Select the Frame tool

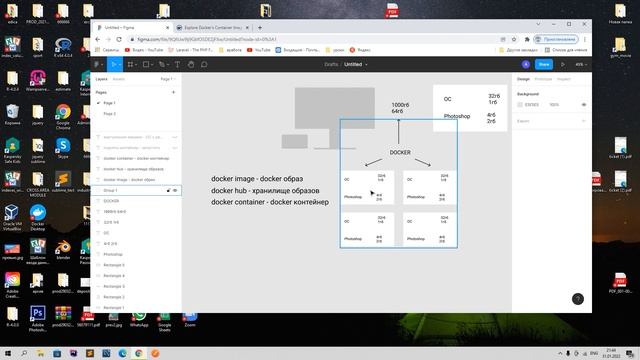tap(131, 64)
